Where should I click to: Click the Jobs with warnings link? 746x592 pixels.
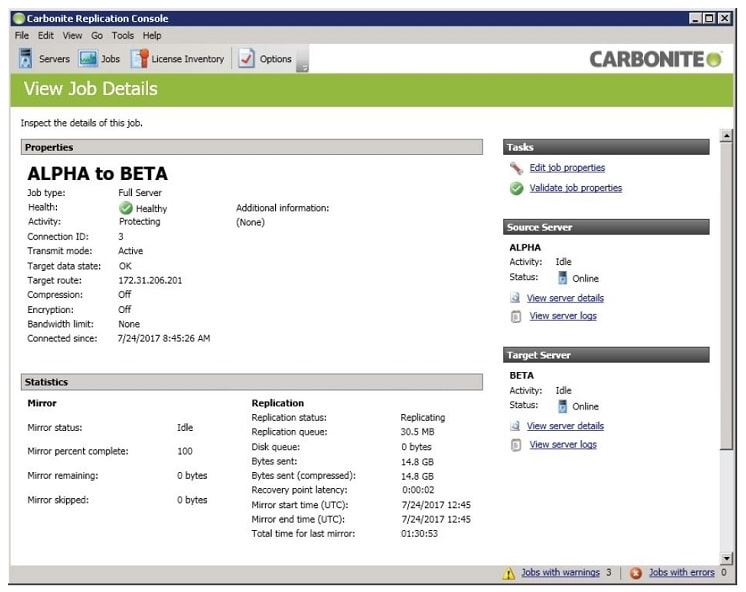pyautogui.click(x=560, y=573)
